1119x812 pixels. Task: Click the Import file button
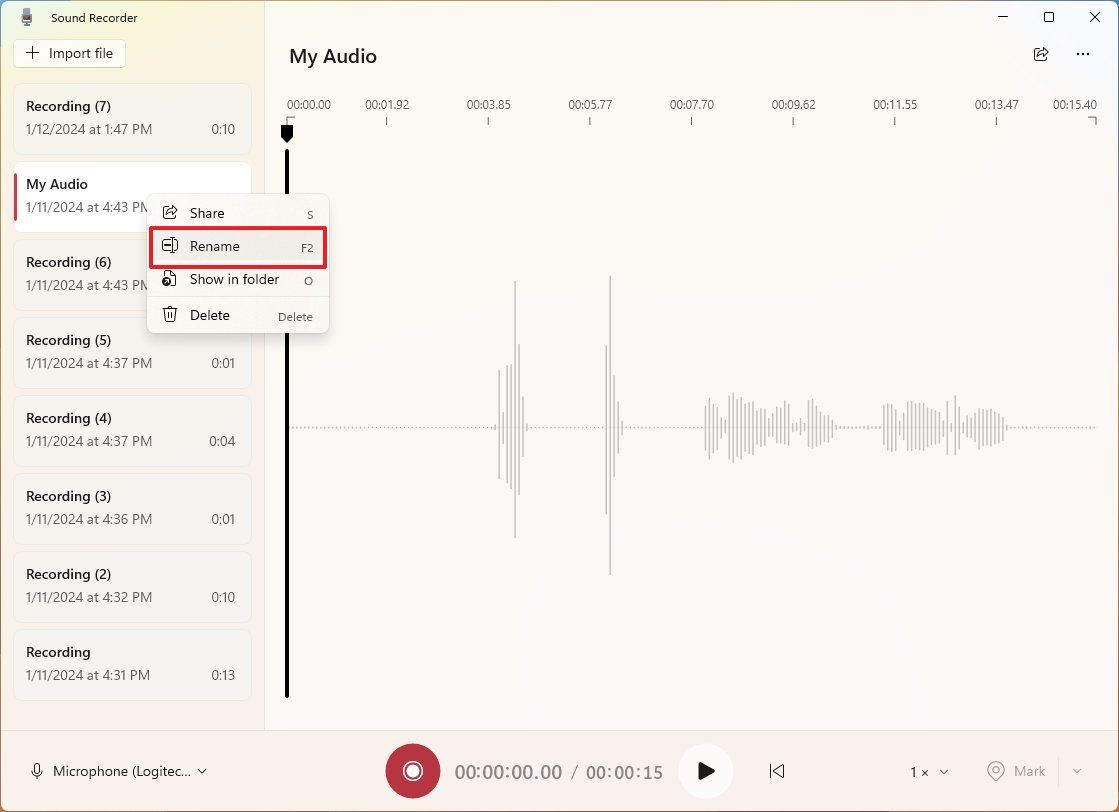69,53
